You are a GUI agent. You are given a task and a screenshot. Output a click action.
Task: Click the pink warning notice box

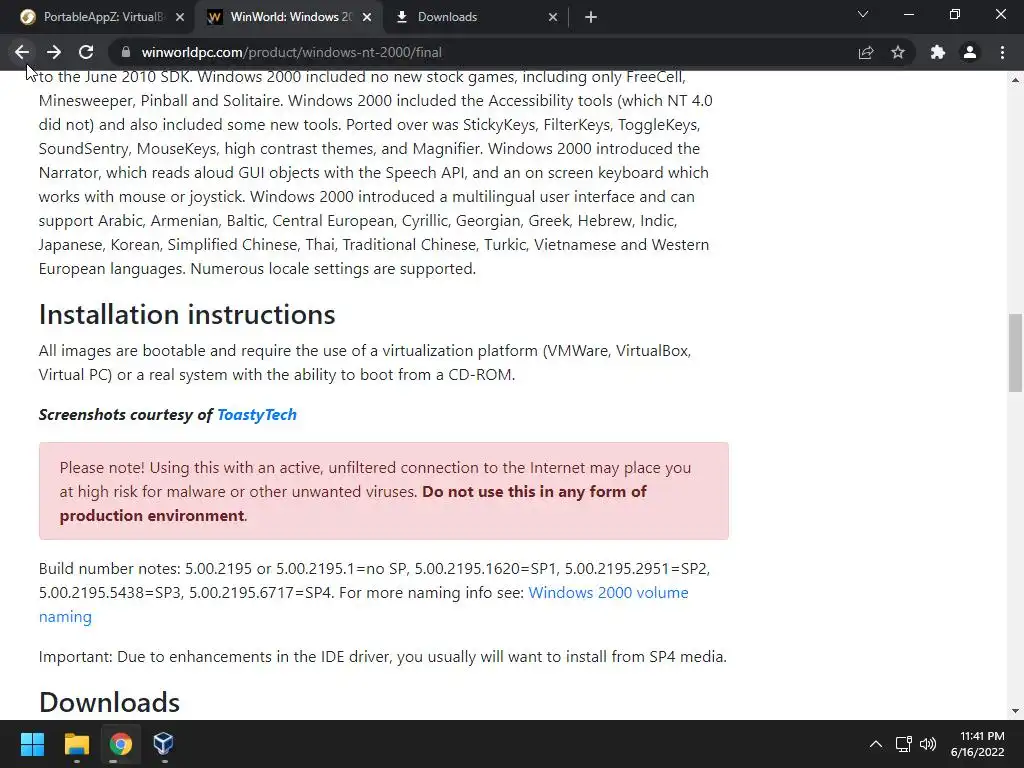tap(383, 491)
